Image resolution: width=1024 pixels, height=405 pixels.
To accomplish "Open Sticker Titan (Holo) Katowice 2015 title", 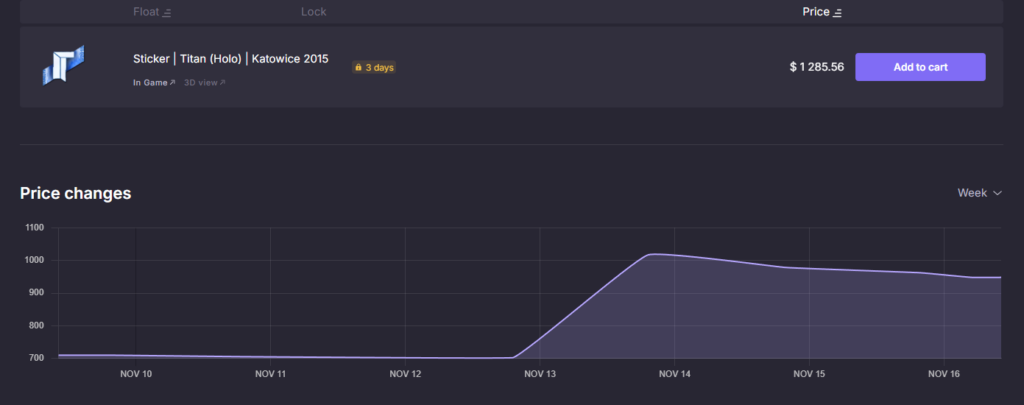I will 230,58.
